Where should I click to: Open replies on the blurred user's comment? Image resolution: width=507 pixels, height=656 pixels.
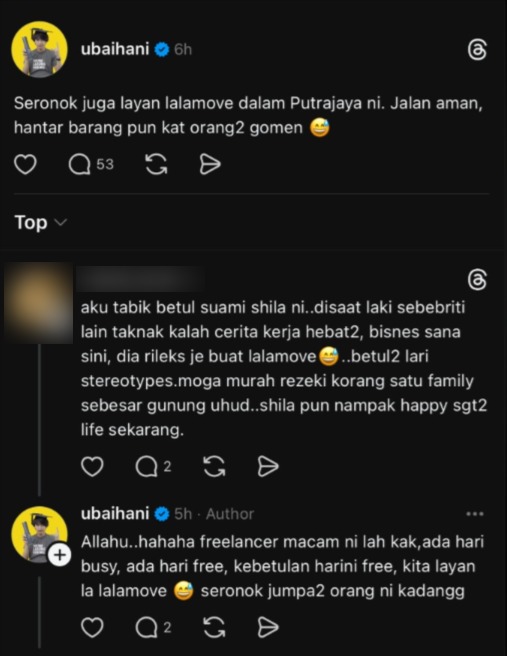coord(154,466)
